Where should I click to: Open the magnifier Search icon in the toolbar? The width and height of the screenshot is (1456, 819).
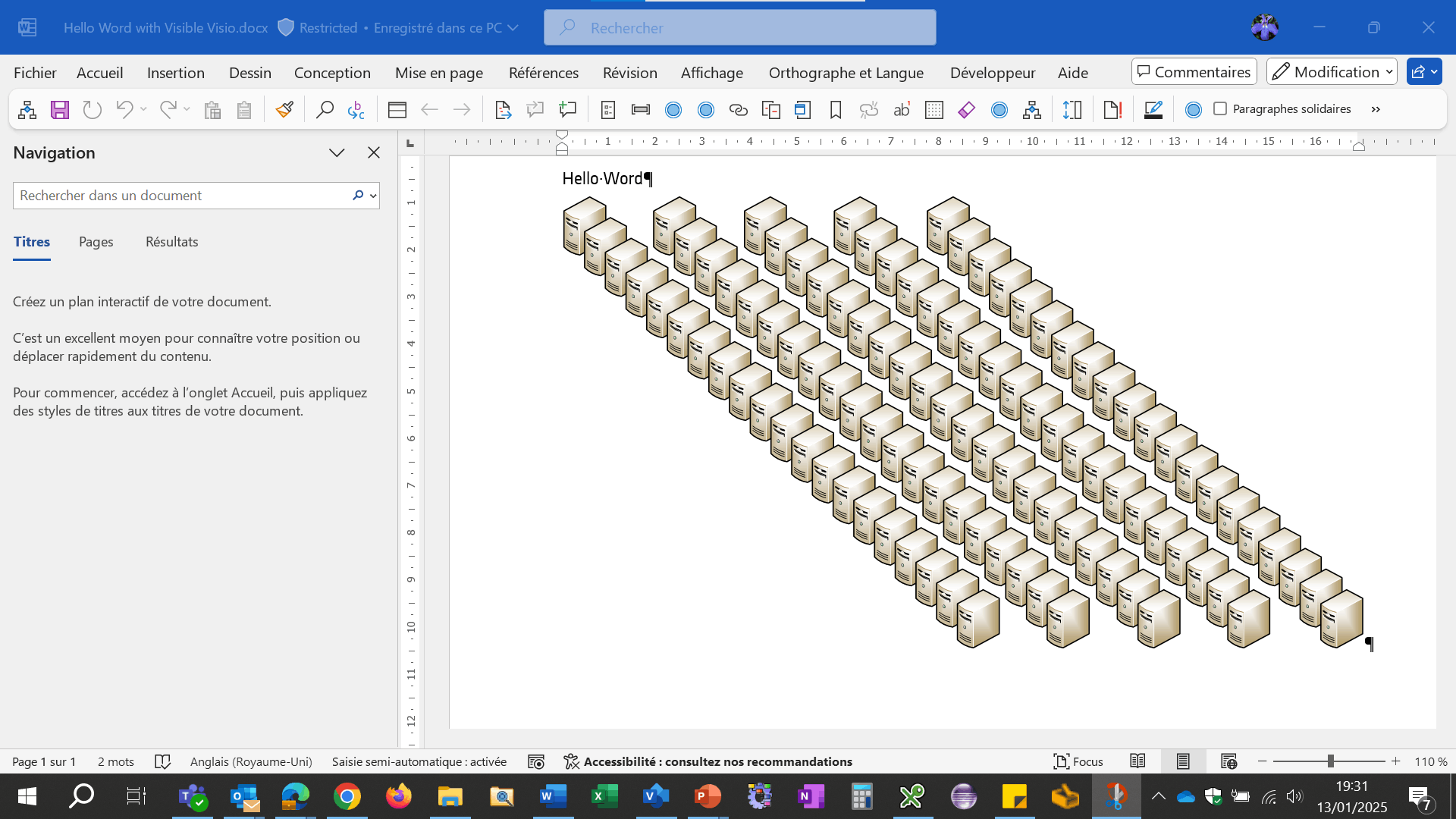pos(325,110)
